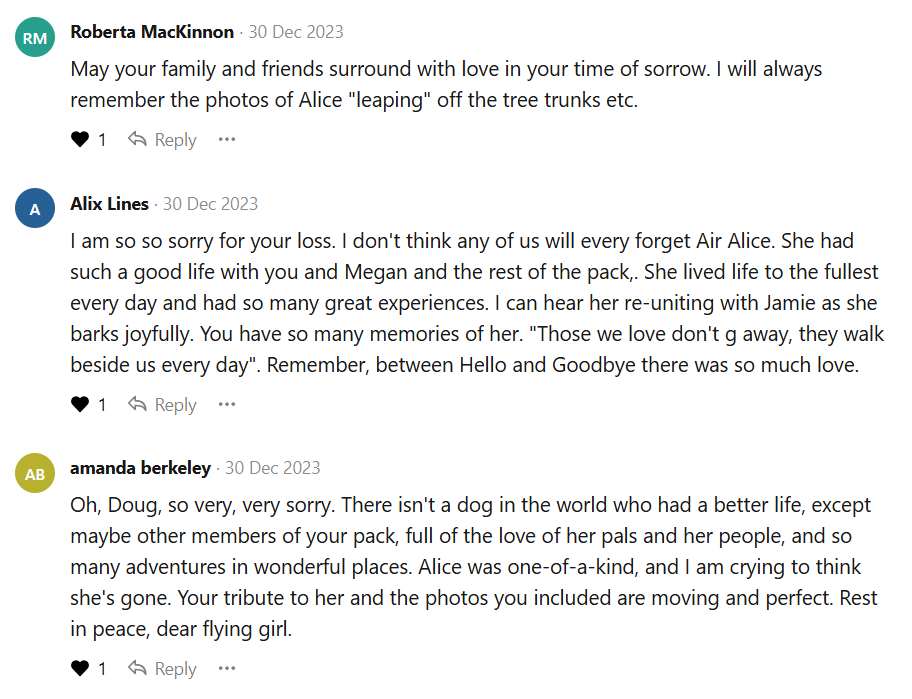This screenshot has width=912, height=699.
Task: Open the date stamp on Roberta MacKinnon's comment
Action: (x=296, y=32)
